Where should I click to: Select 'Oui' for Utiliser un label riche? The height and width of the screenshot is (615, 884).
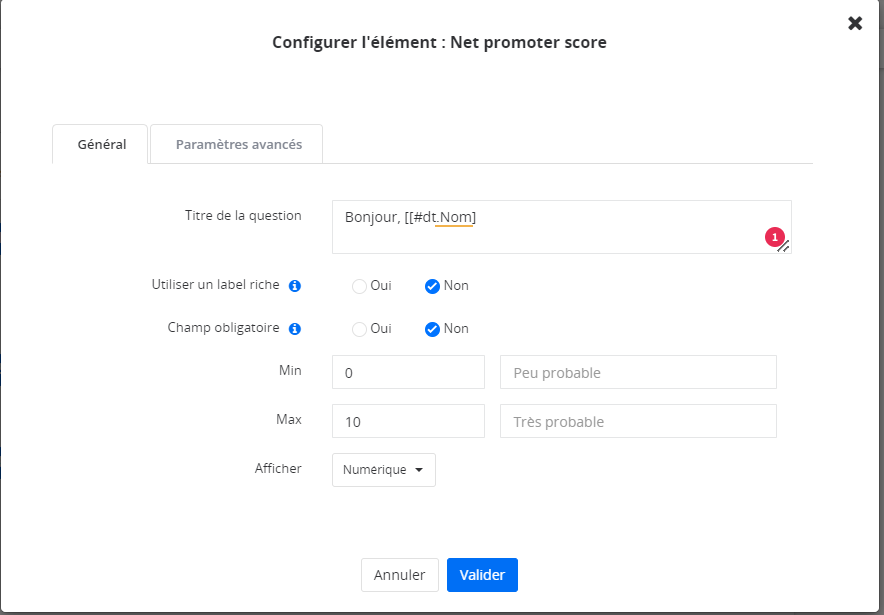(360, 286)
